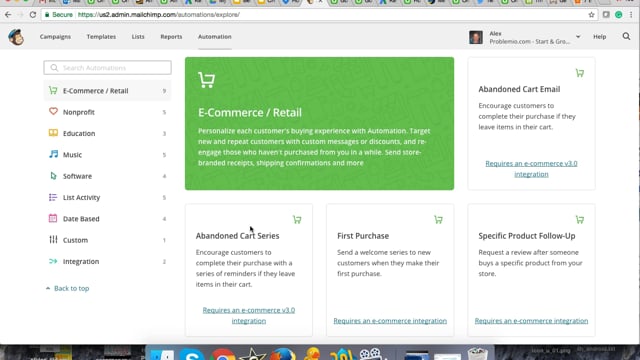
Task: Click the List Activity list icon
Action: pos(53,197)
